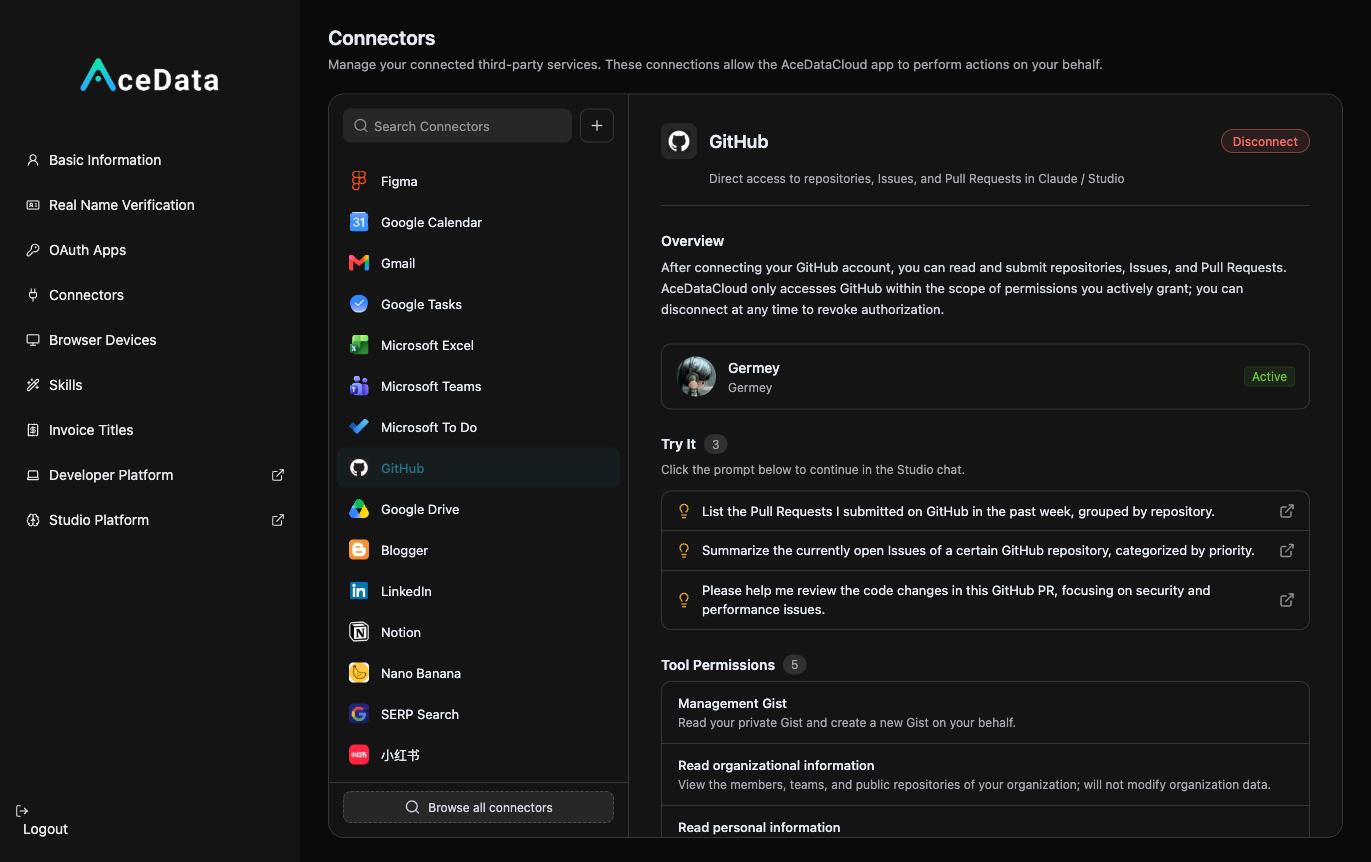Click Read organizational information permission row

pos(985,775)
